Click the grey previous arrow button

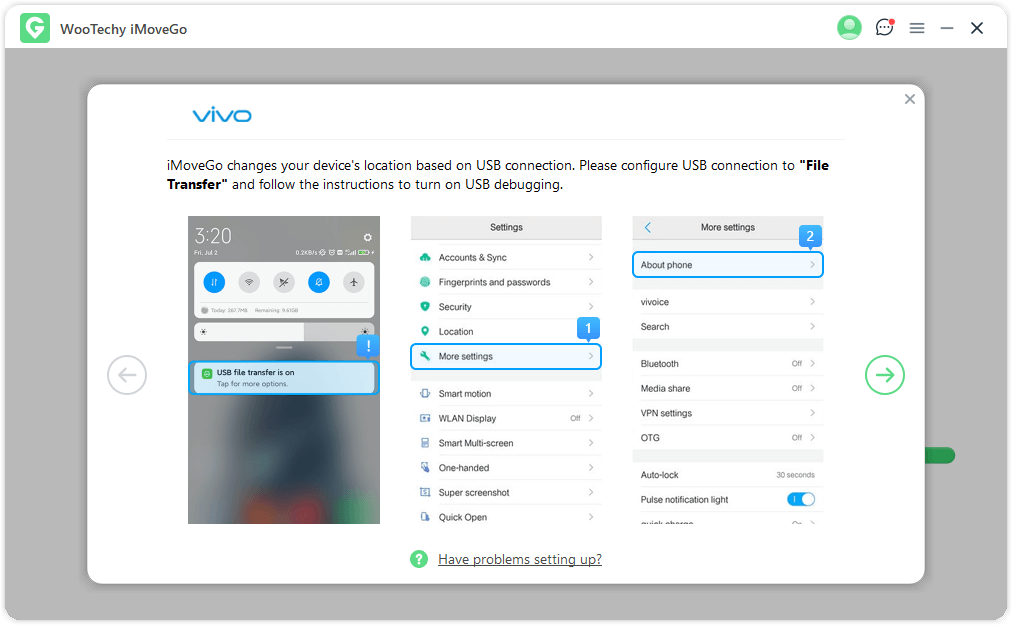(127, 375)
